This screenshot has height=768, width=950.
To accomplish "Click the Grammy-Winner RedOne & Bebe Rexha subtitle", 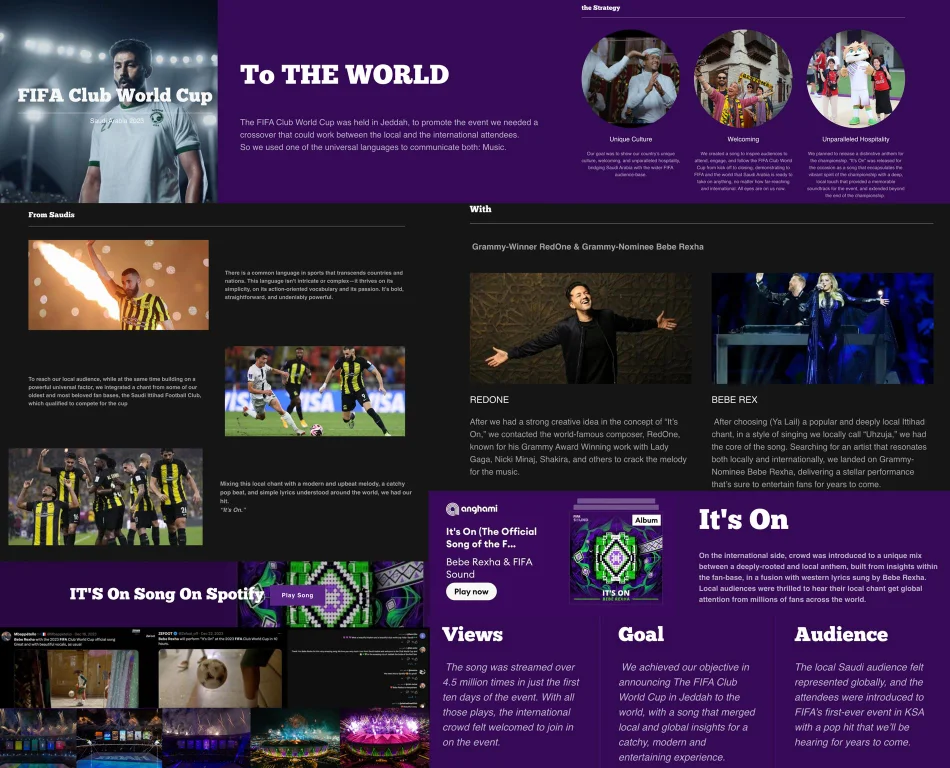I will pos(588,247).
